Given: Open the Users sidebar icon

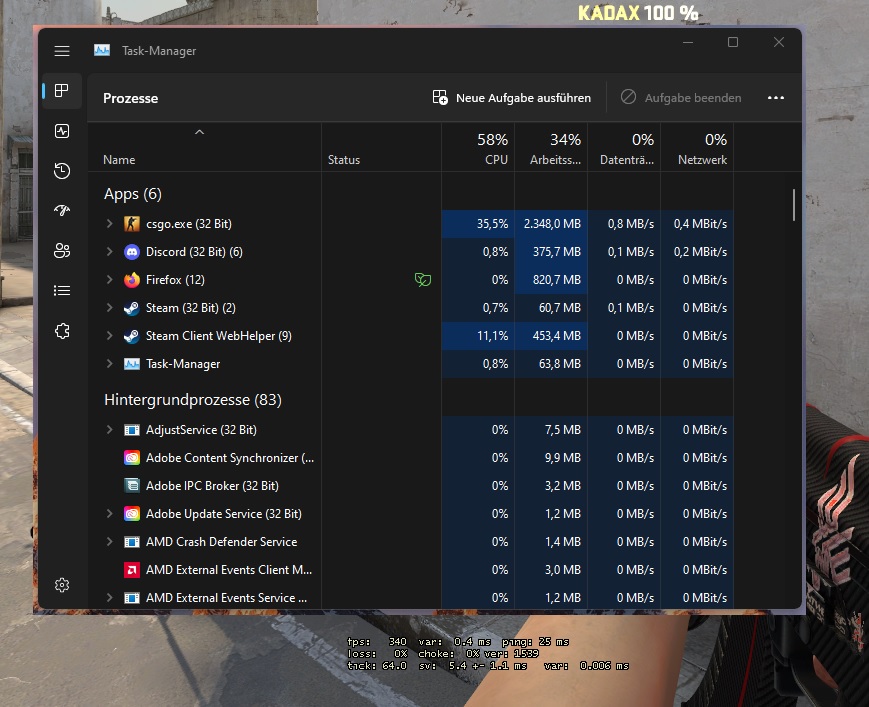Looking at the screenshot, I should [x=62, y=250].
